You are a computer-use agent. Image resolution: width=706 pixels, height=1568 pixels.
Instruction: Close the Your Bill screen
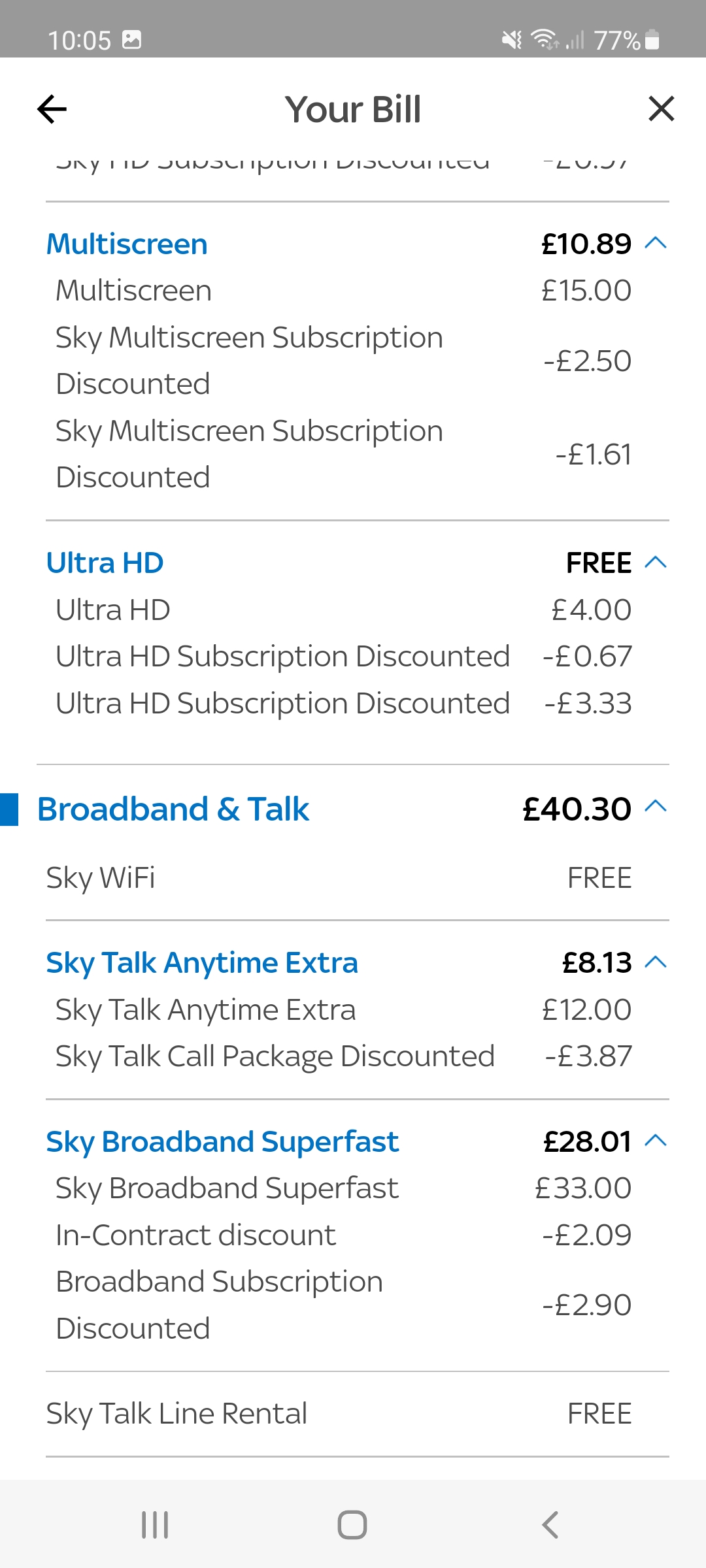pos(661,109)
